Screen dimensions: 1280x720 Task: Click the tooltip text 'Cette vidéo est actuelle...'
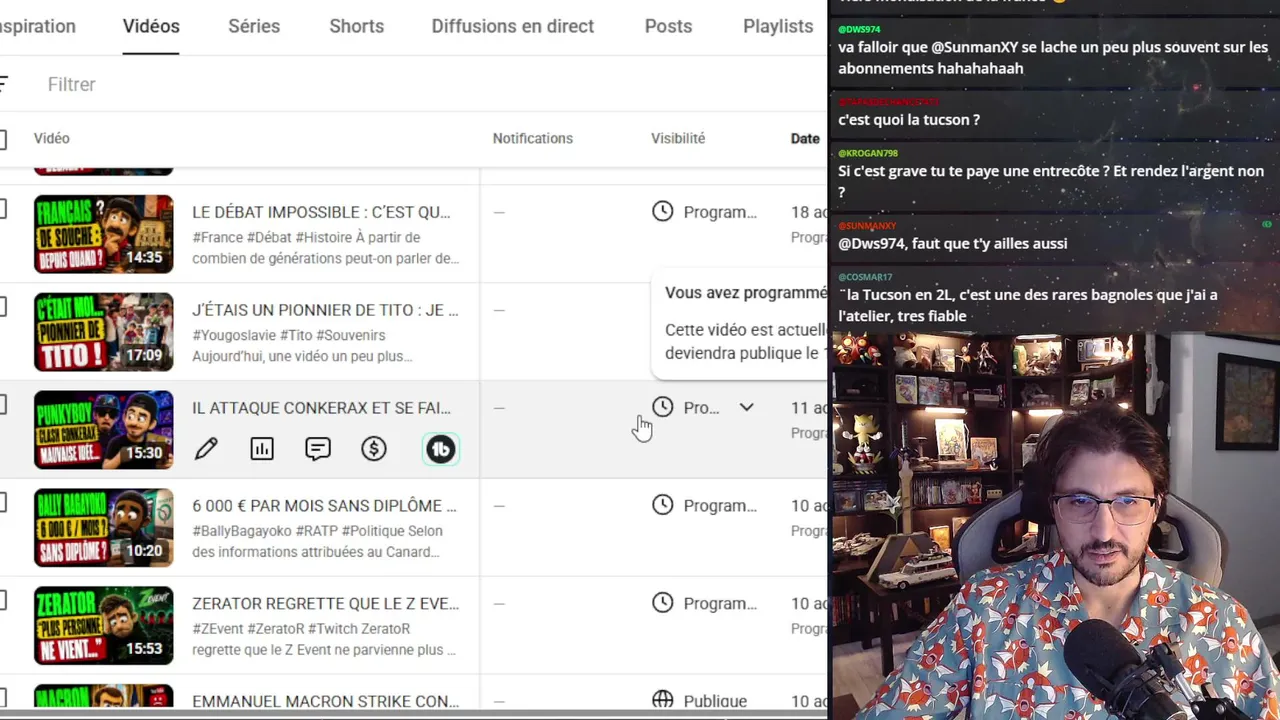click(746, 341)
